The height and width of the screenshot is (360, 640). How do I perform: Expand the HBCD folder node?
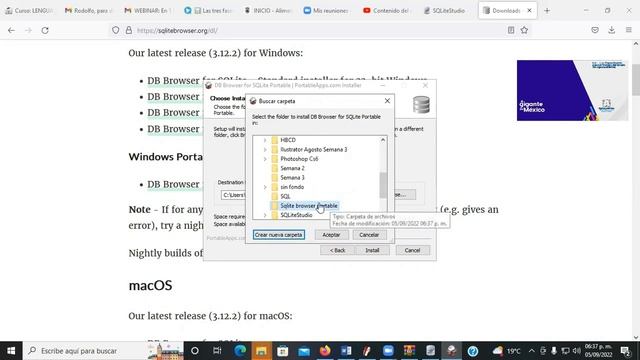click(x=265, y=140)
